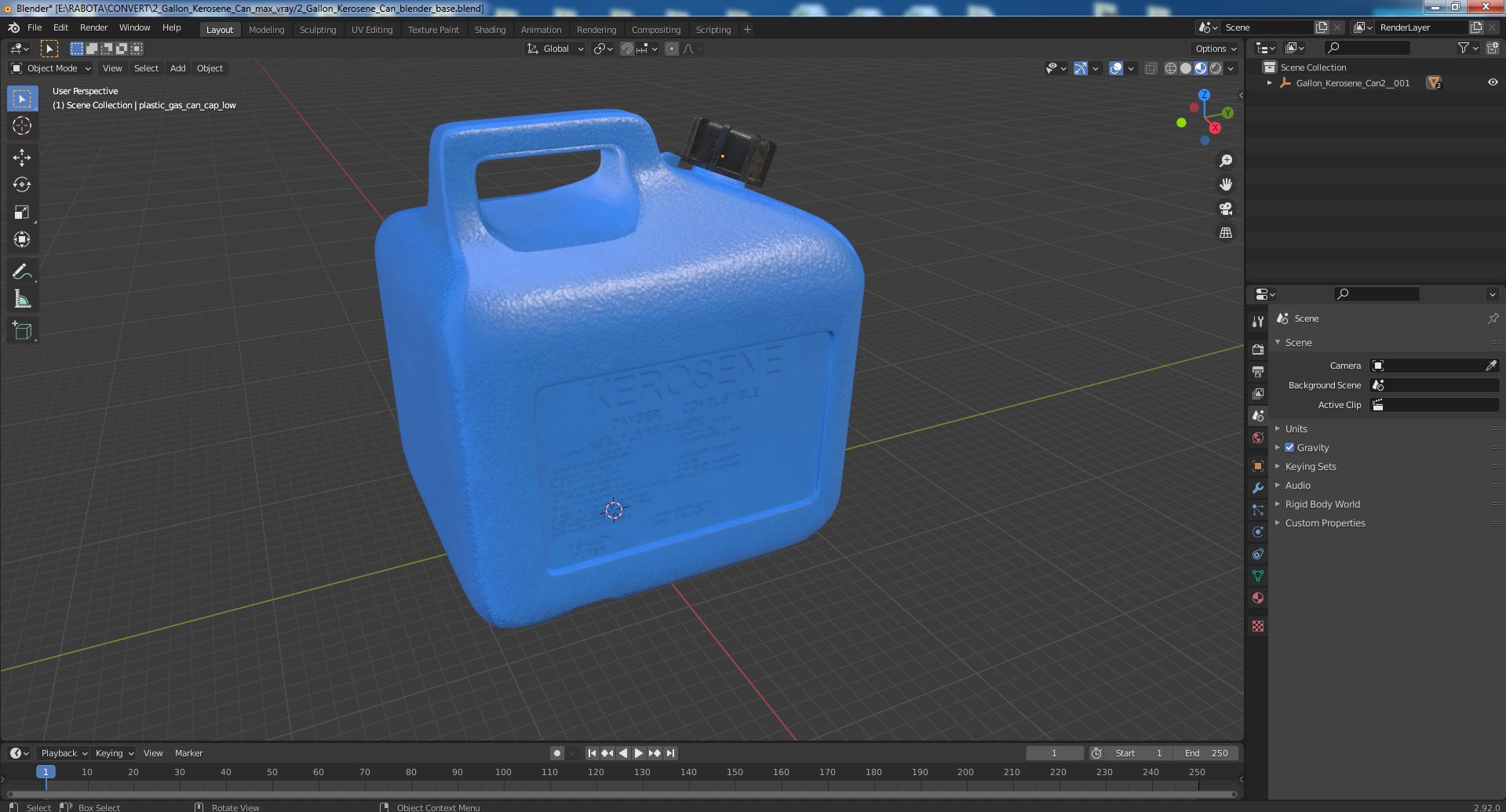Open the Material properties tab
Viewport: 1506px width, 812px height.
[x=1258, y=598]
